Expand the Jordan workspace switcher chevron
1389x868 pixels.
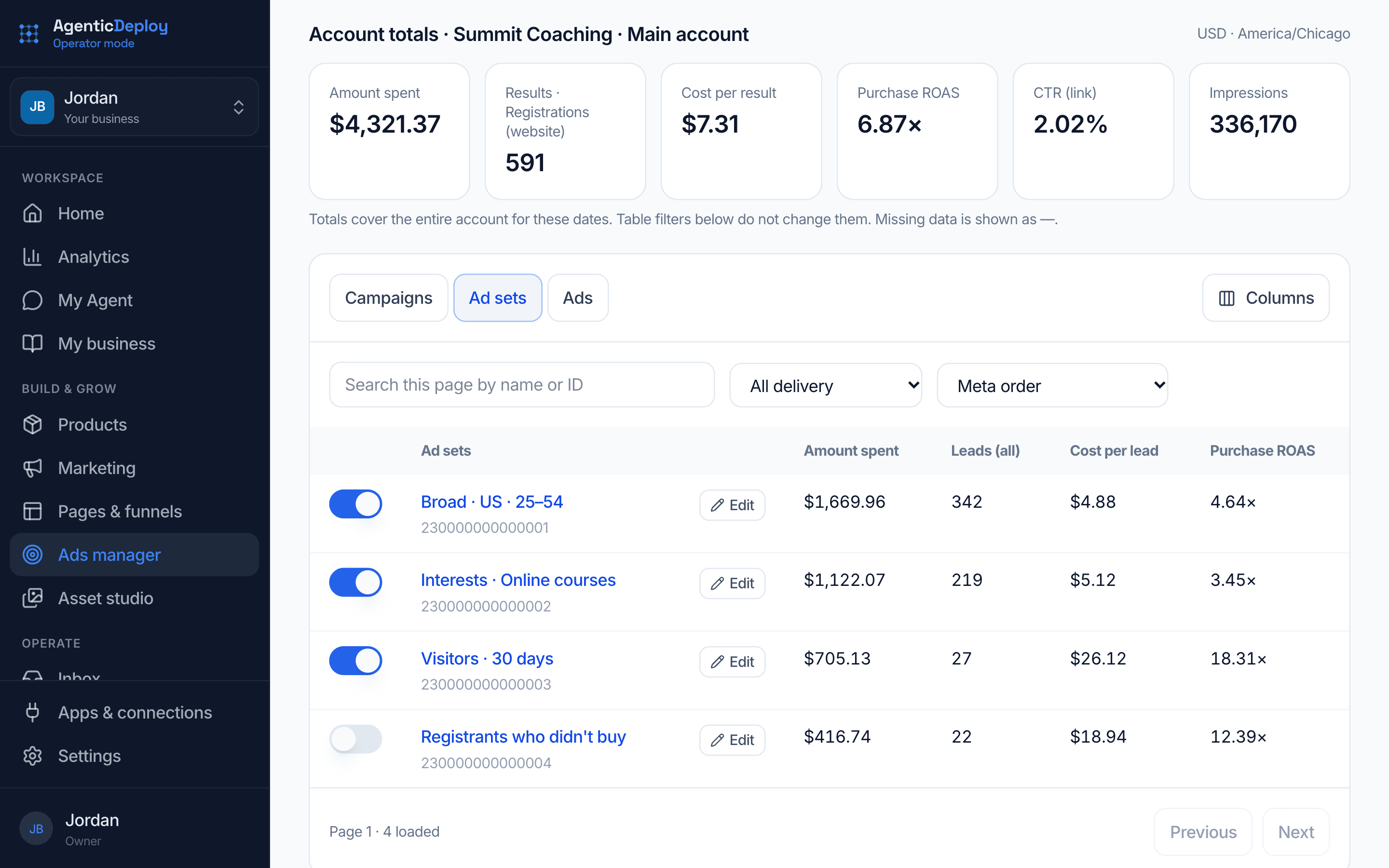pos(239,108)
